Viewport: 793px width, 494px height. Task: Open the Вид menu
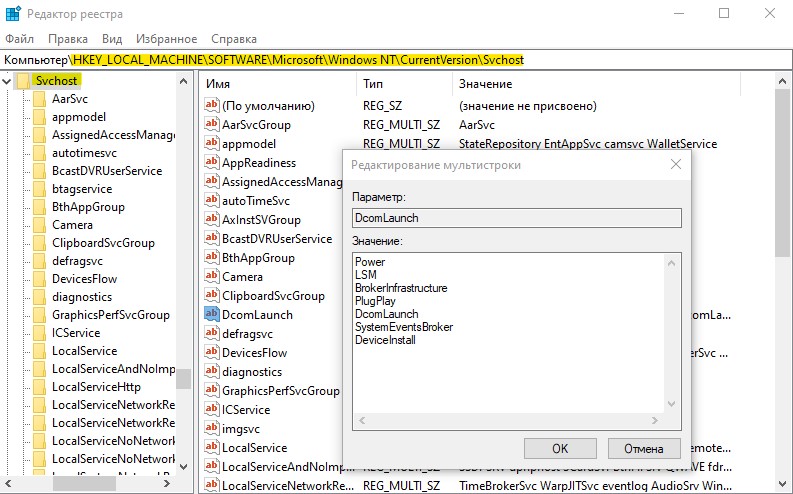click(112, 39)
